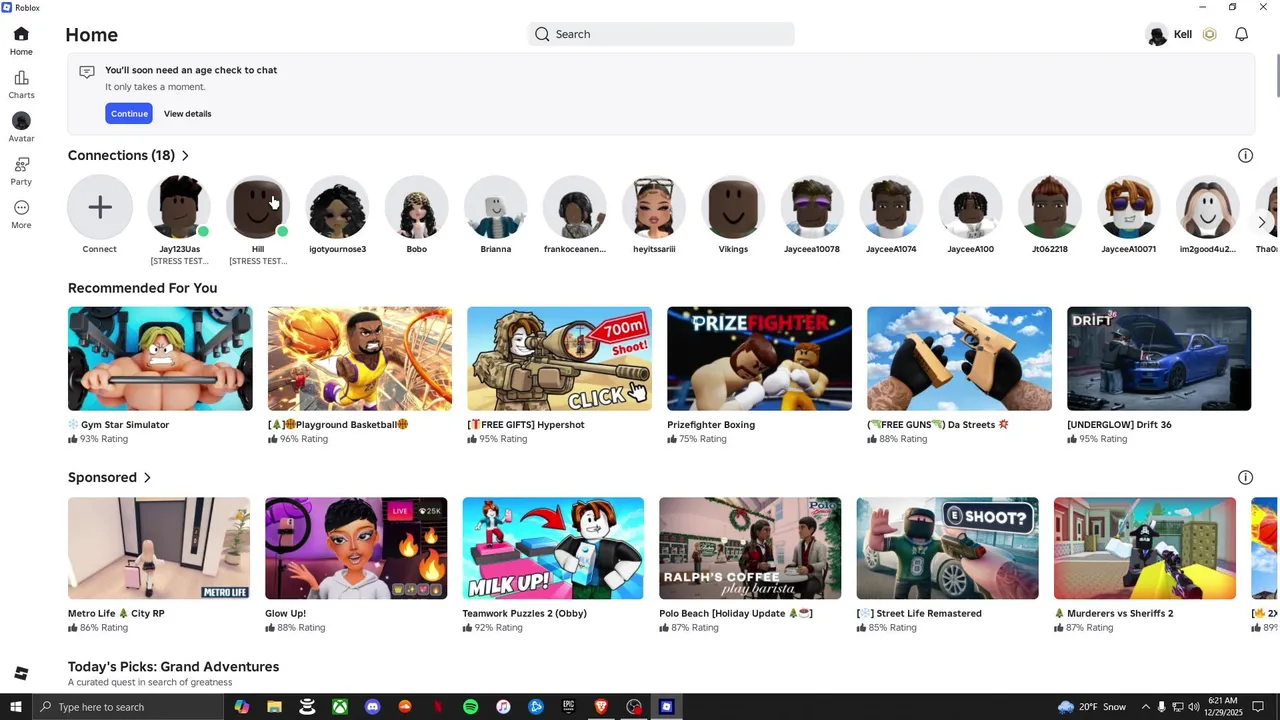Click the "75% Rating" text

tap(703, 439)
